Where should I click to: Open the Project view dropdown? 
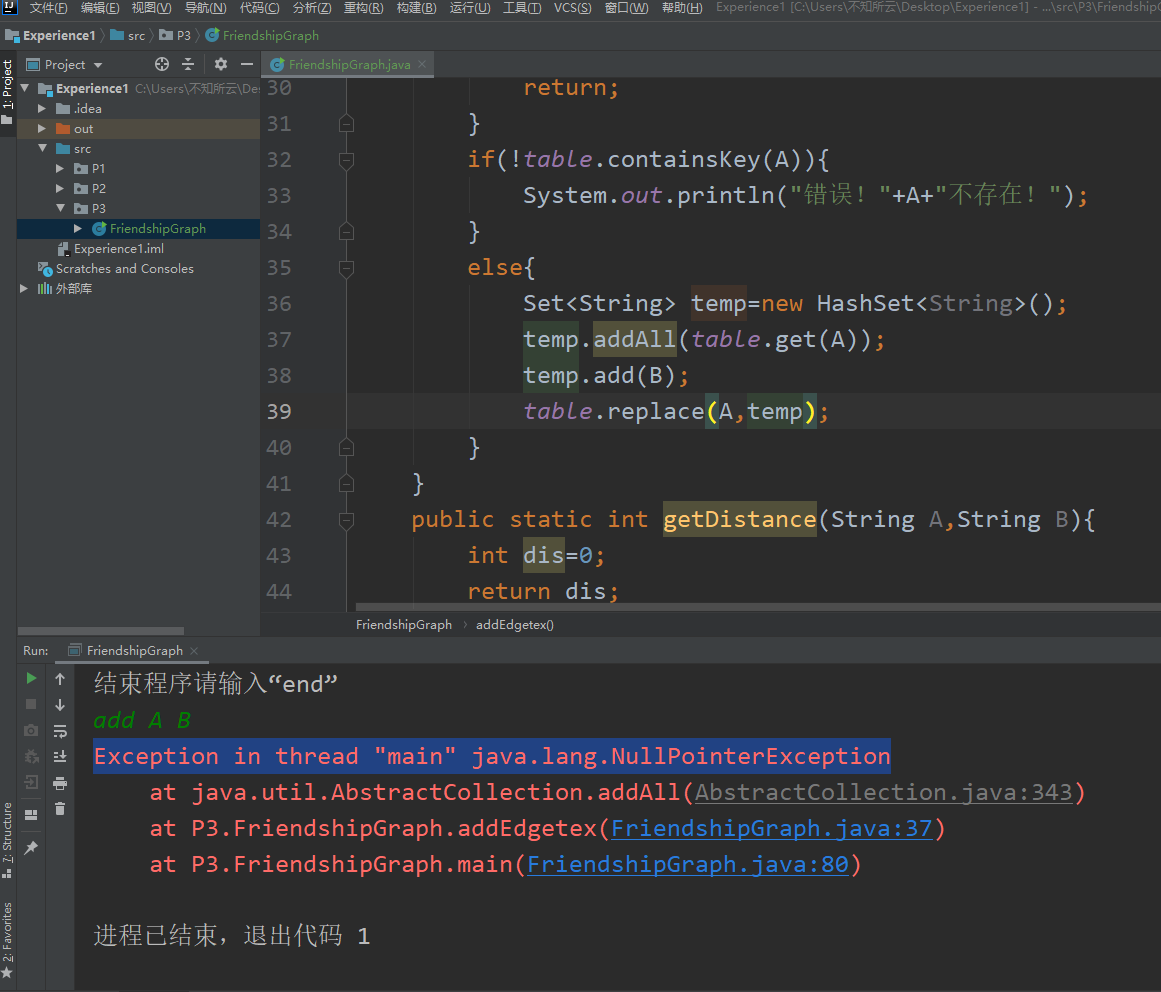coord(65,64)
